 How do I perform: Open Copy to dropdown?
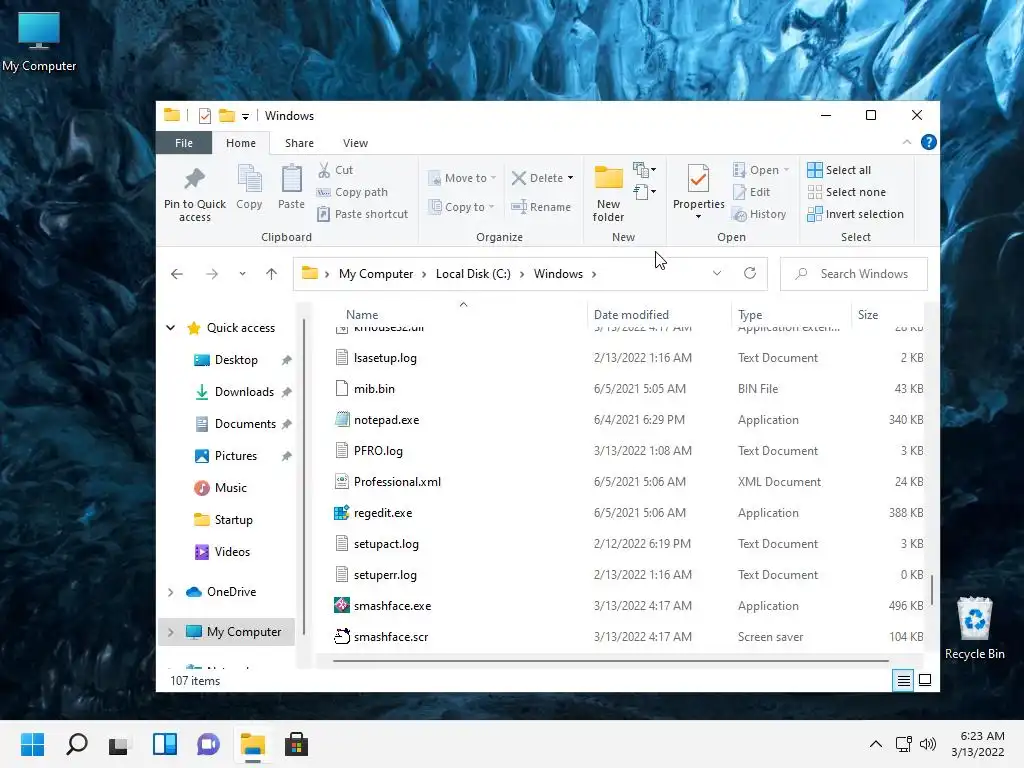click(x=461, y=207)
